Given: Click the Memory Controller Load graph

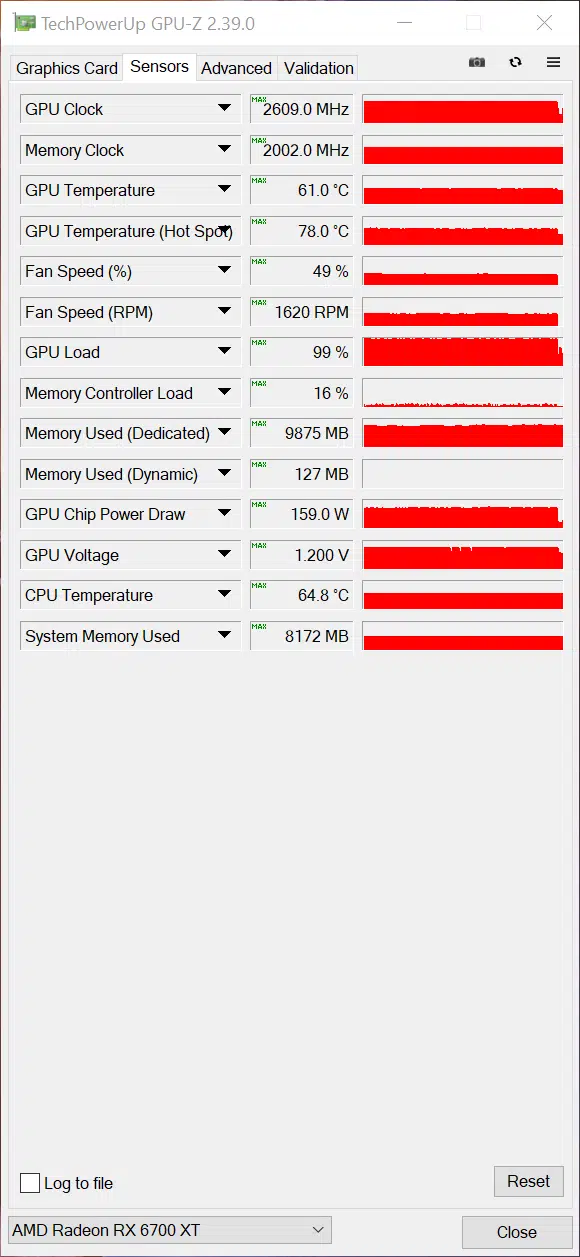Looking at the screenshot, I should click(463, 393).
